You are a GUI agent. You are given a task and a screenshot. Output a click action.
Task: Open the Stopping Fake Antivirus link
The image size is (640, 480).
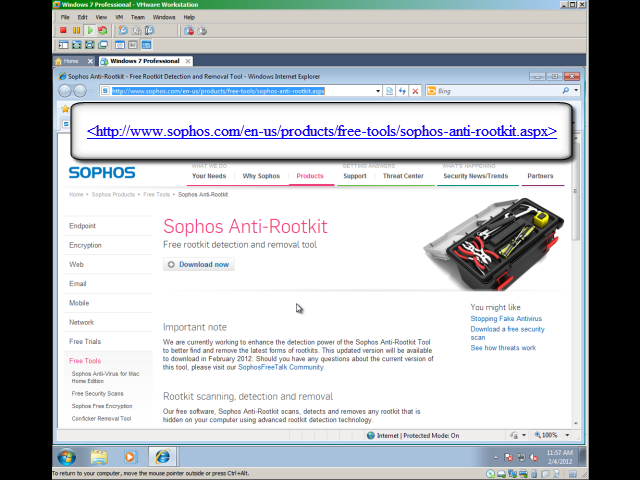click(506, 318)
